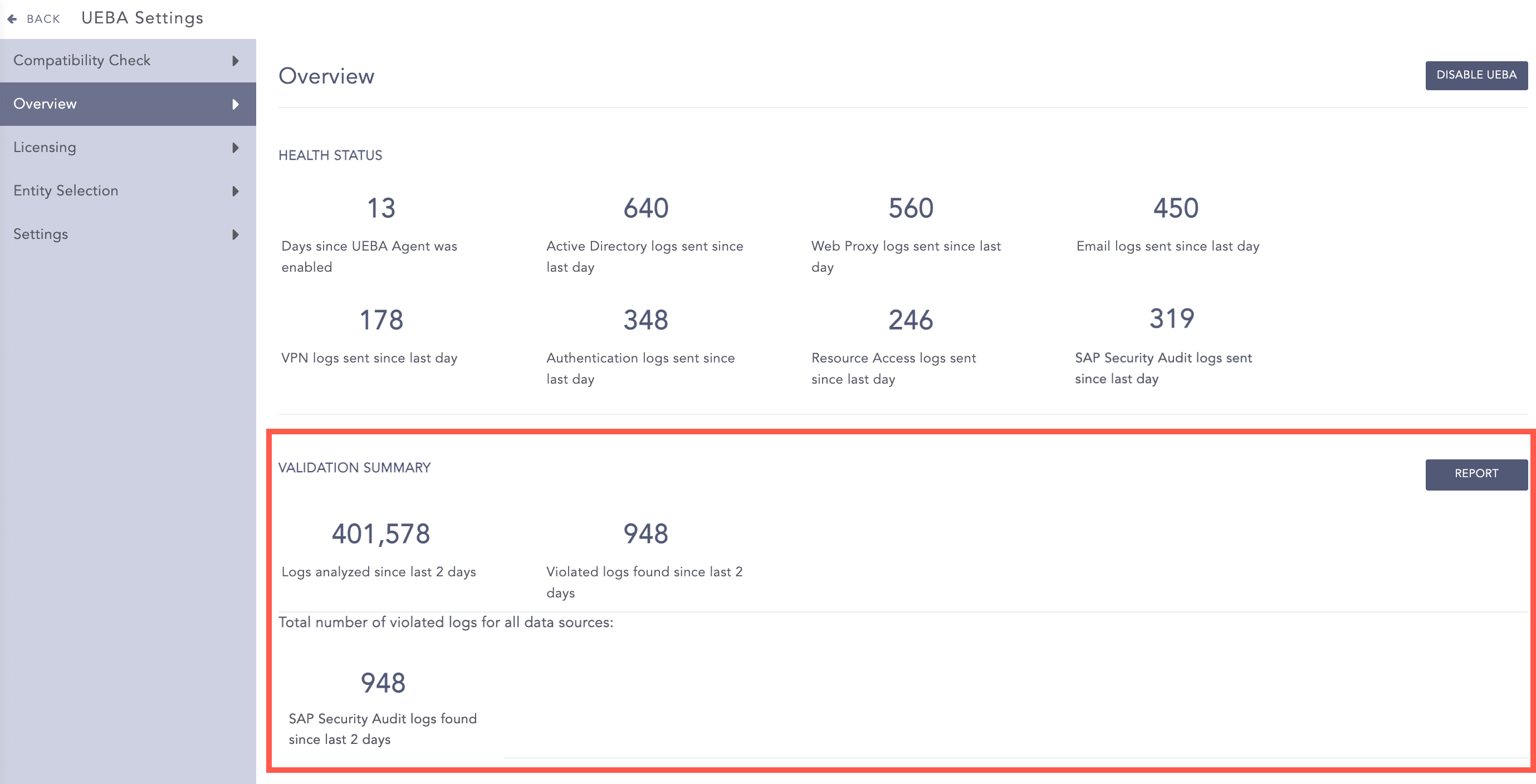Expand the Settings arrow

click(x=236, y=235)
